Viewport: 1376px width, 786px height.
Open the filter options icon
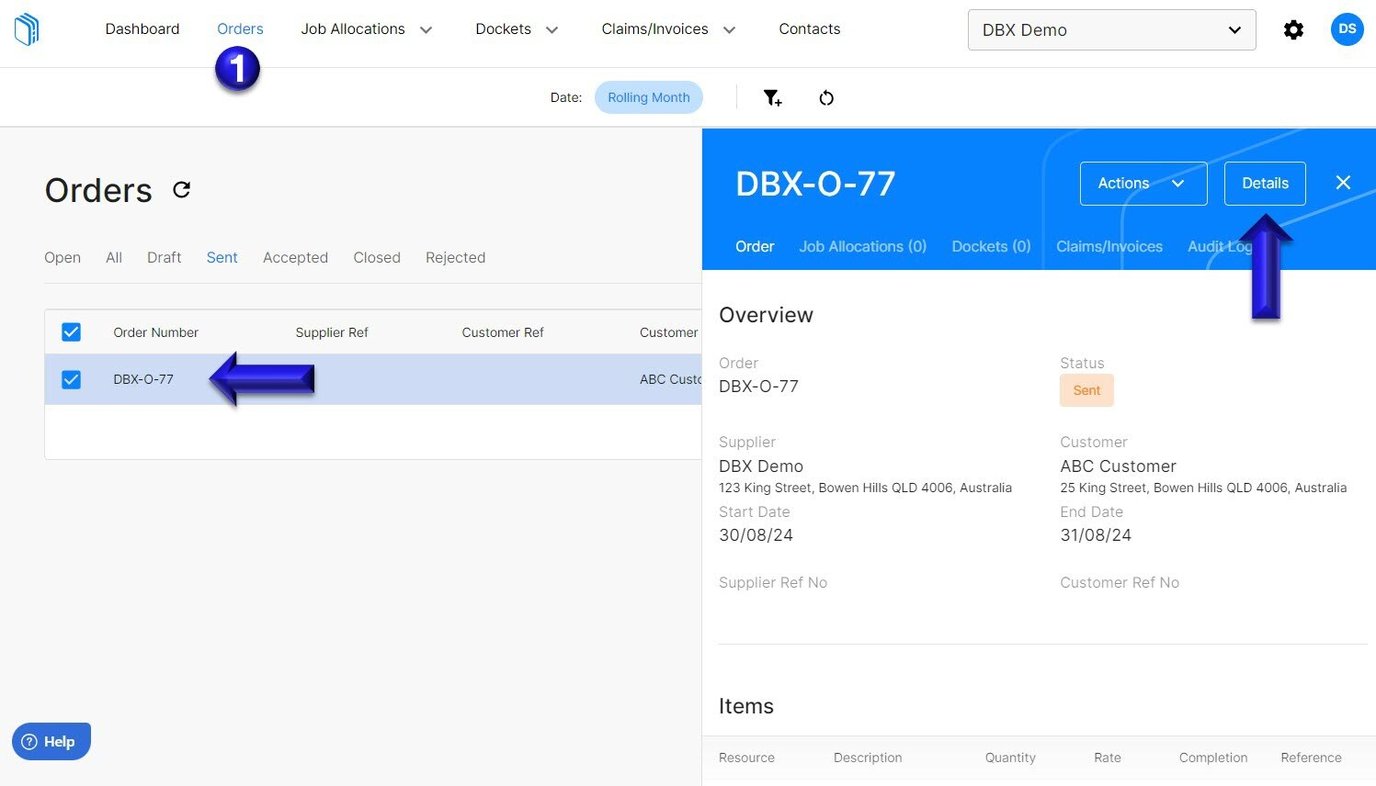[772, 97]
